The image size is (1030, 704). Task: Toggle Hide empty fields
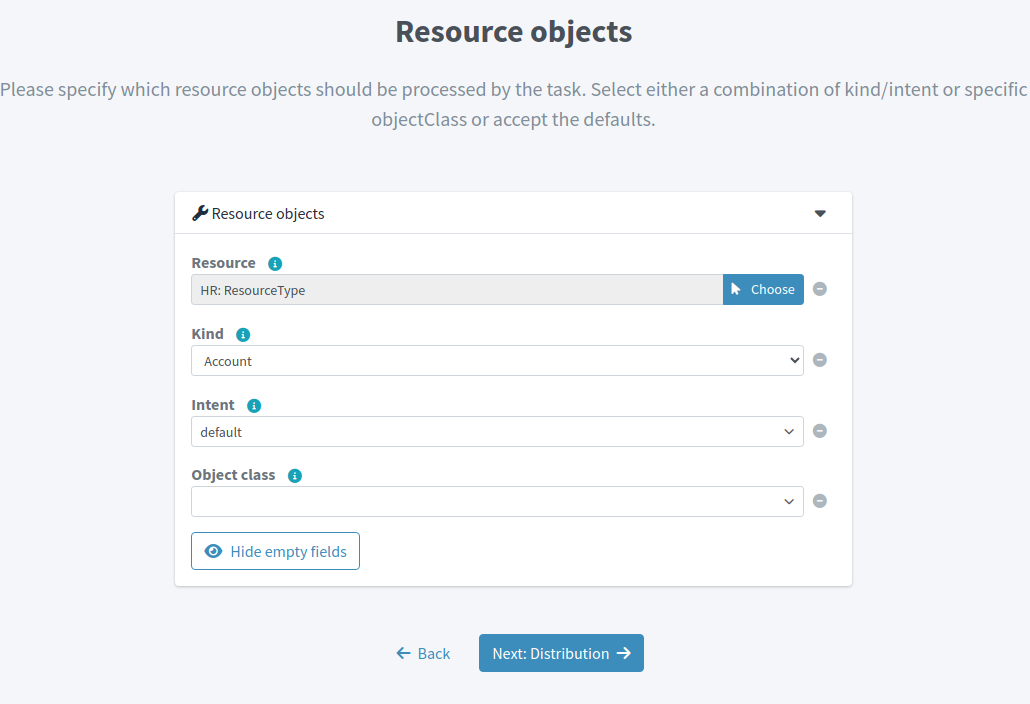coord(275,551)
